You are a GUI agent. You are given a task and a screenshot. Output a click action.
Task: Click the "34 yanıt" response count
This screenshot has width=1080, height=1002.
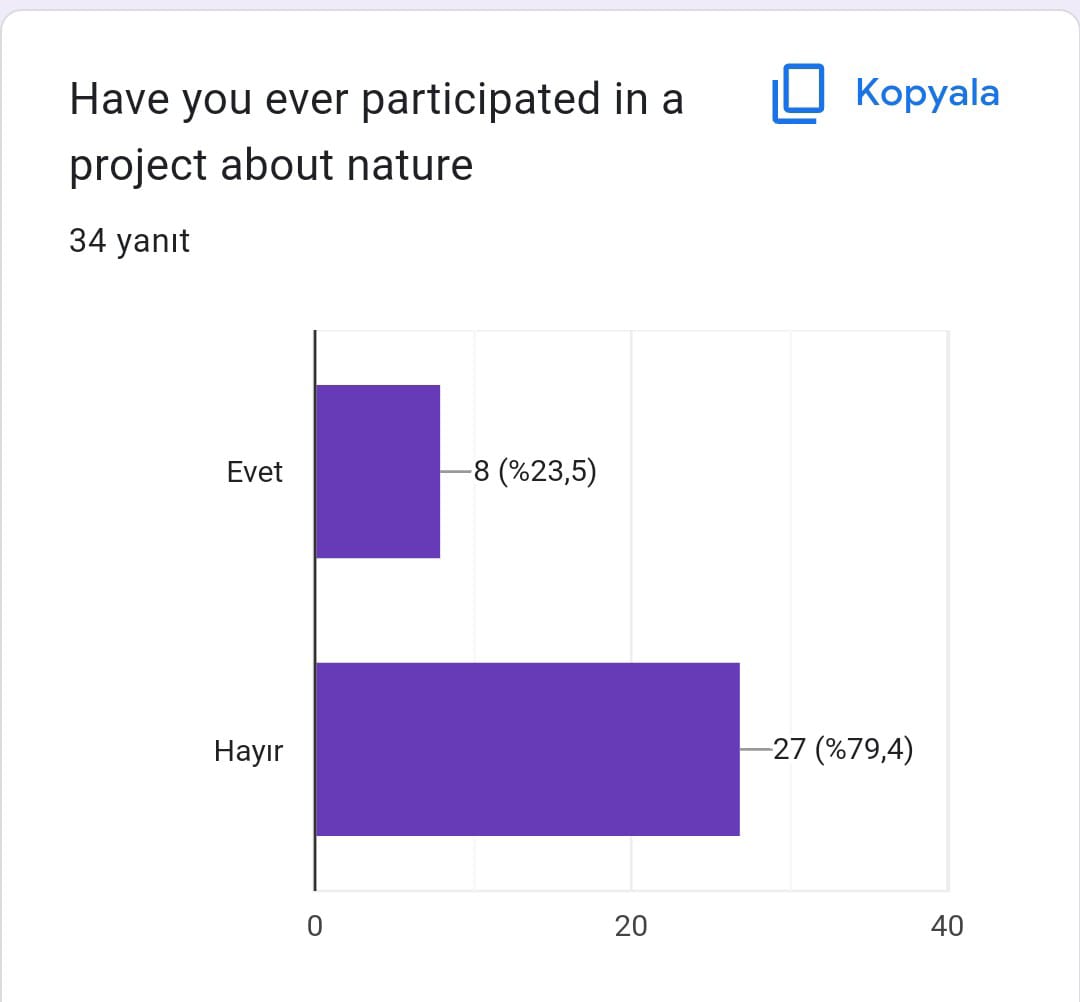[129, 241]
